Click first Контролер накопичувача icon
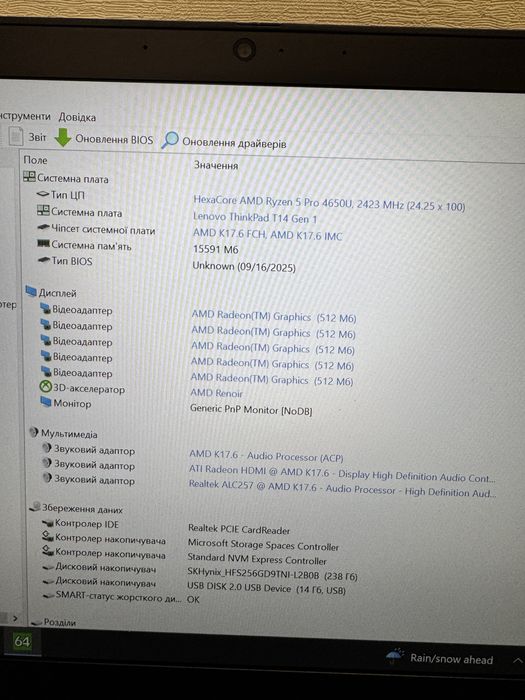 click(48, 537)
